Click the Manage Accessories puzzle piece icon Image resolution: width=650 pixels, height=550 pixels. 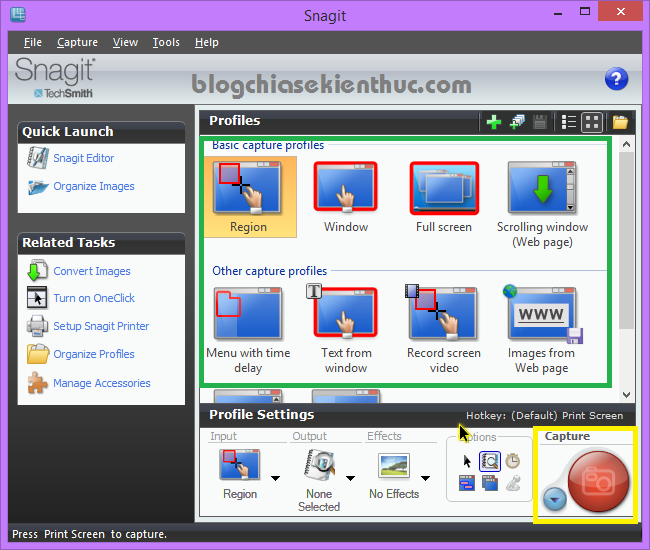pyautogui.click(x=37, y=383)
